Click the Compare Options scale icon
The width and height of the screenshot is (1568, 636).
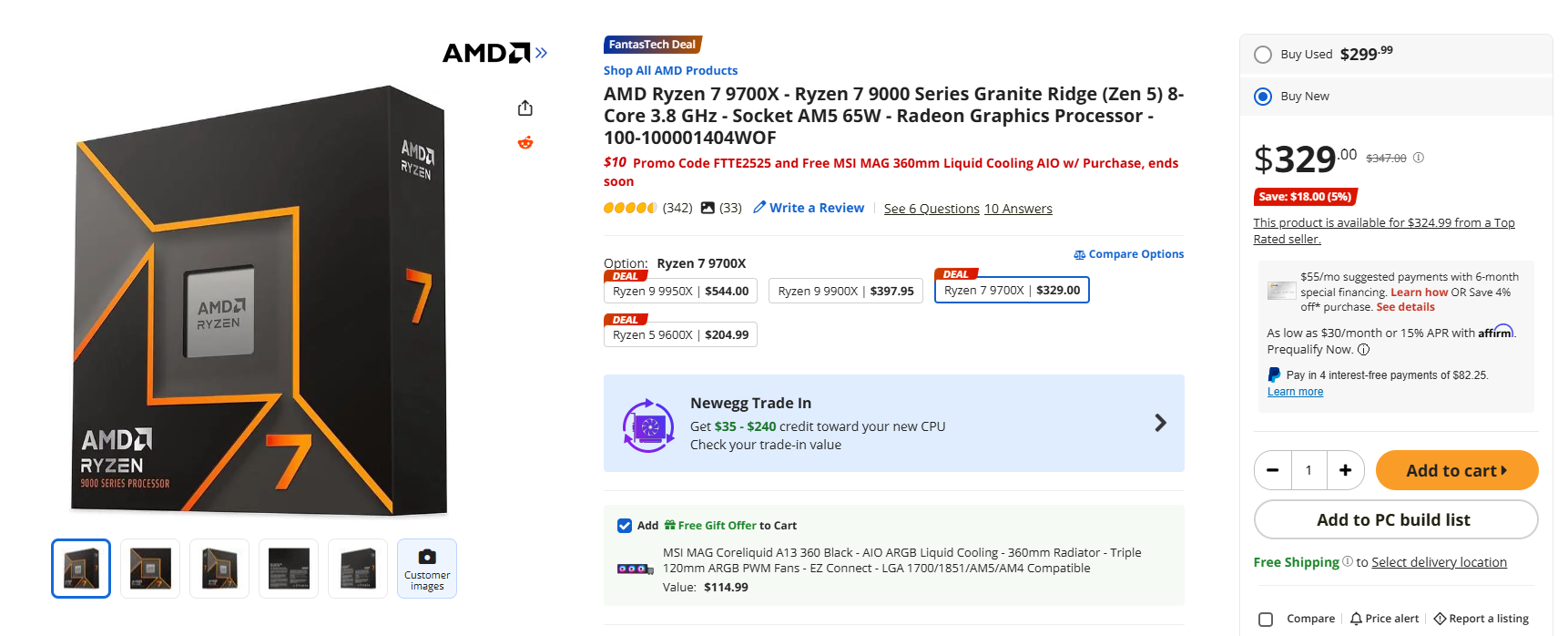point(1080,254)
